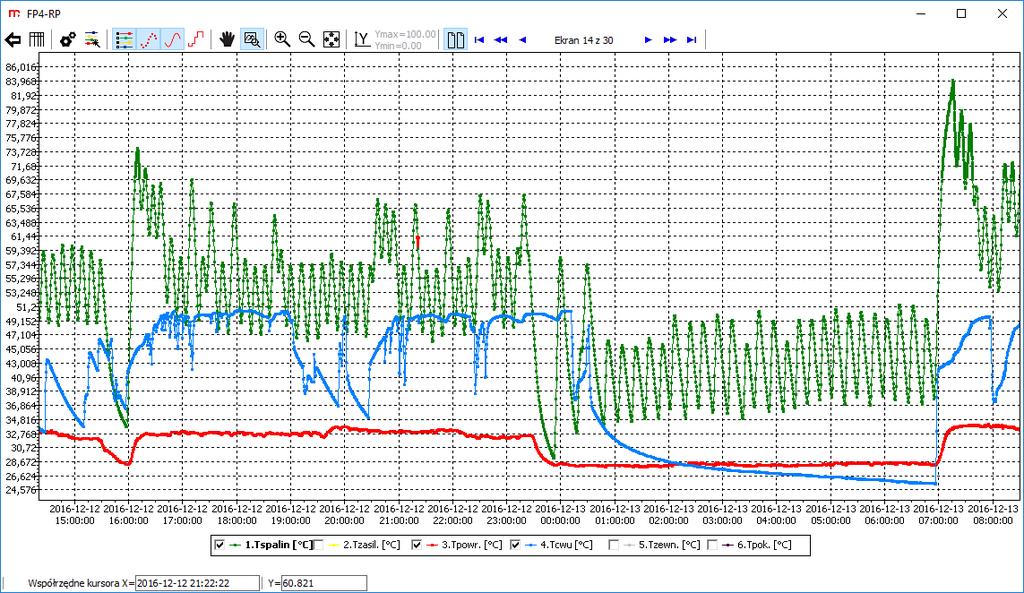This screenshot has height=593, width=1024.
Task: Enable the 2.Tzasil. series checkbox
Action: [x=318, y=545]
